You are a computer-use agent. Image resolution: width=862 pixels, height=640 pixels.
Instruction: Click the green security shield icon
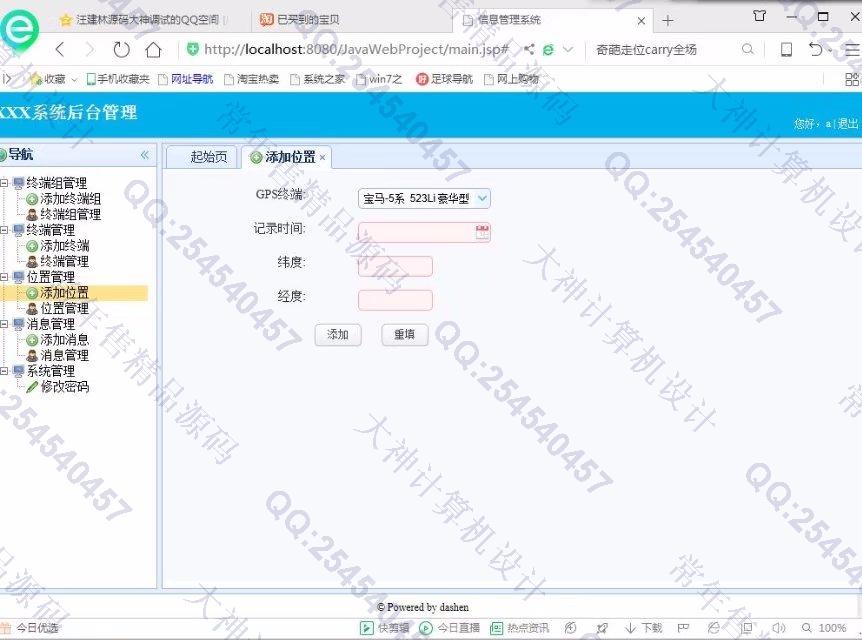(192, 49)
